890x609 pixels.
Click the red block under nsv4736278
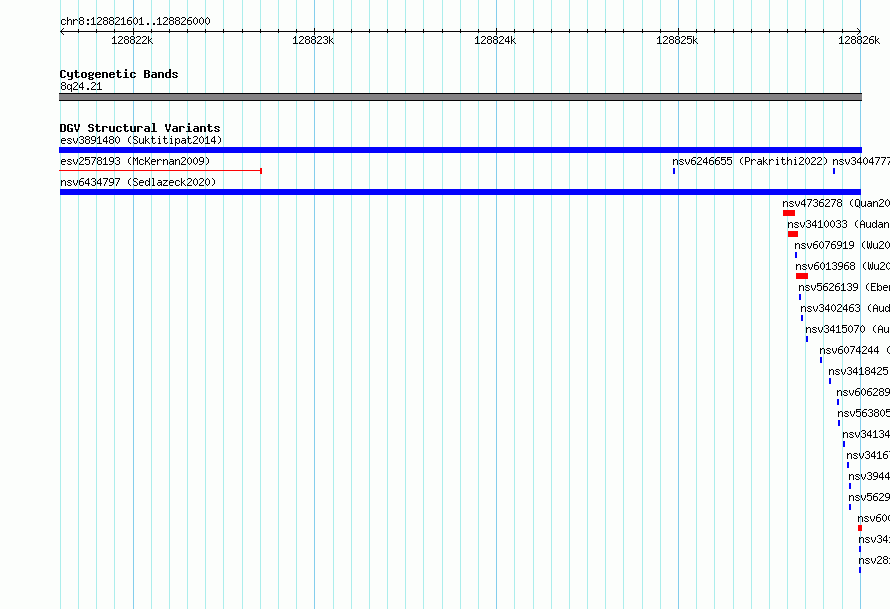(x=788, y=213)
